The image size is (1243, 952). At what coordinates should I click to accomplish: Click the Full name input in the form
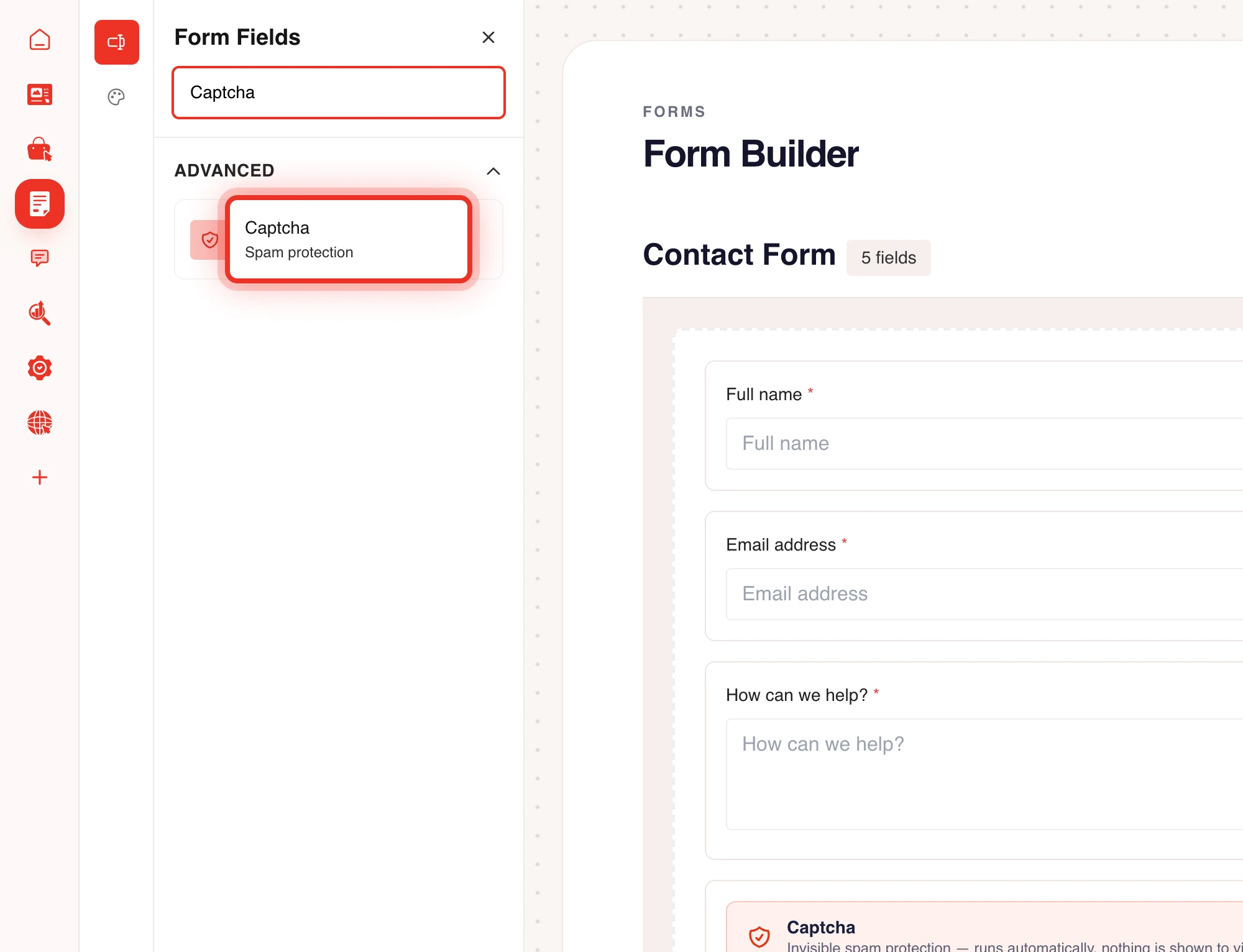coord(984,444)
